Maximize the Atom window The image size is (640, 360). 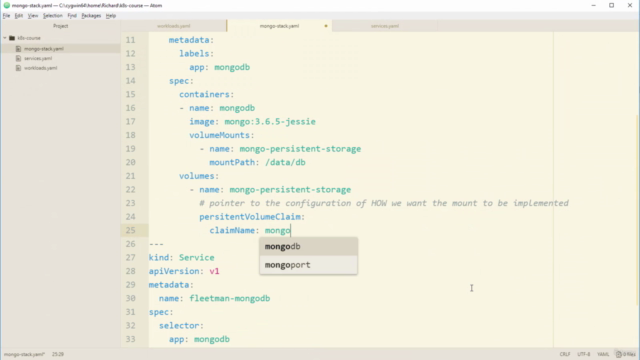point(611,5)
